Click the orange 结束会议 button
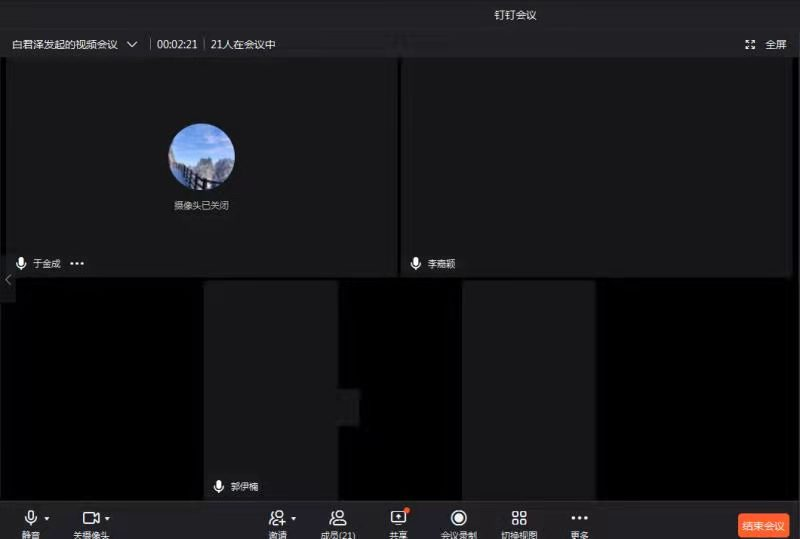This screenshot has height=539, width=800. (x=764, y=526)
